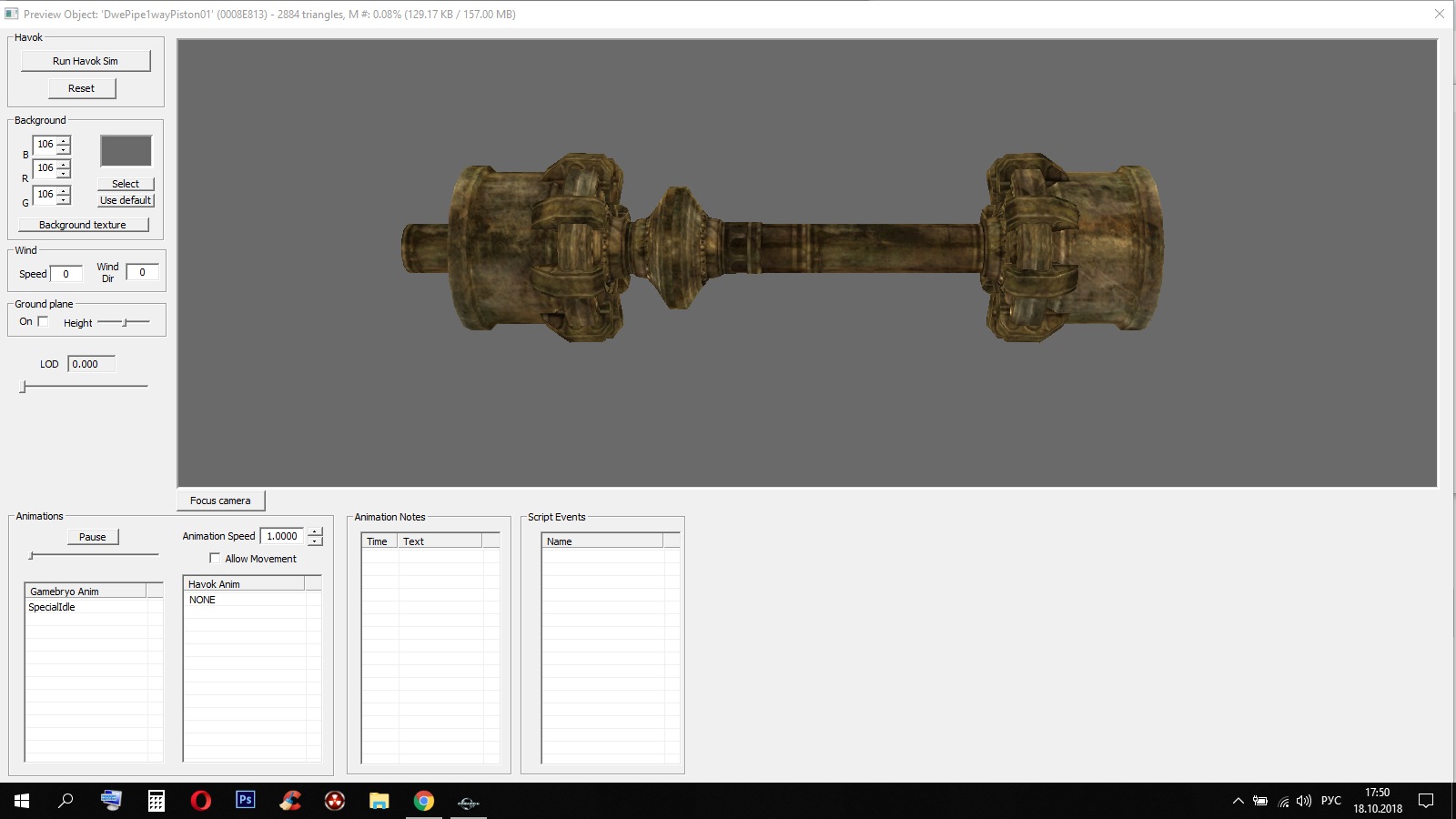Click the Preview Object window title icon
Viewport: 1456px width, 819px height.
coord(12,14)
